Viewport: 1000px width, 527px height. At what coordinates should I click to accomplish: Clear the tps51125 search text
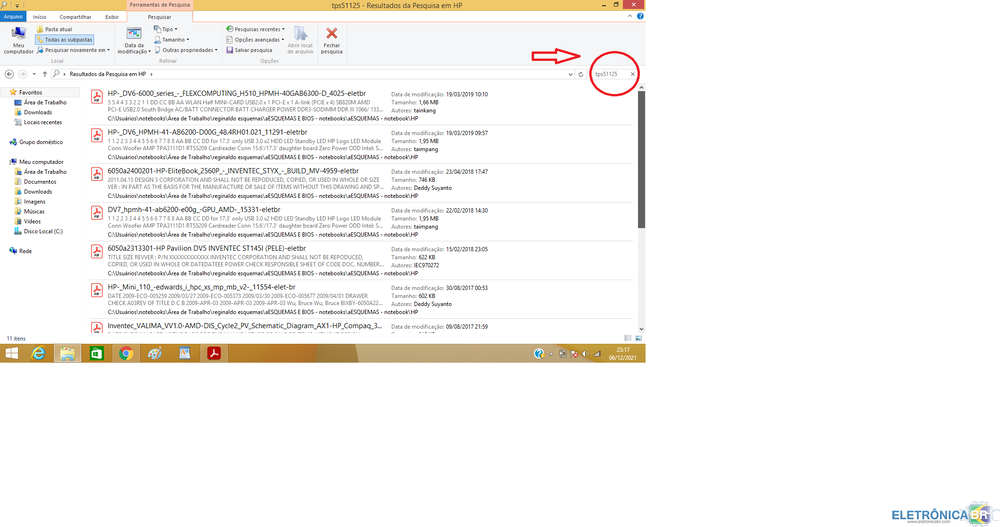(632, 74)
